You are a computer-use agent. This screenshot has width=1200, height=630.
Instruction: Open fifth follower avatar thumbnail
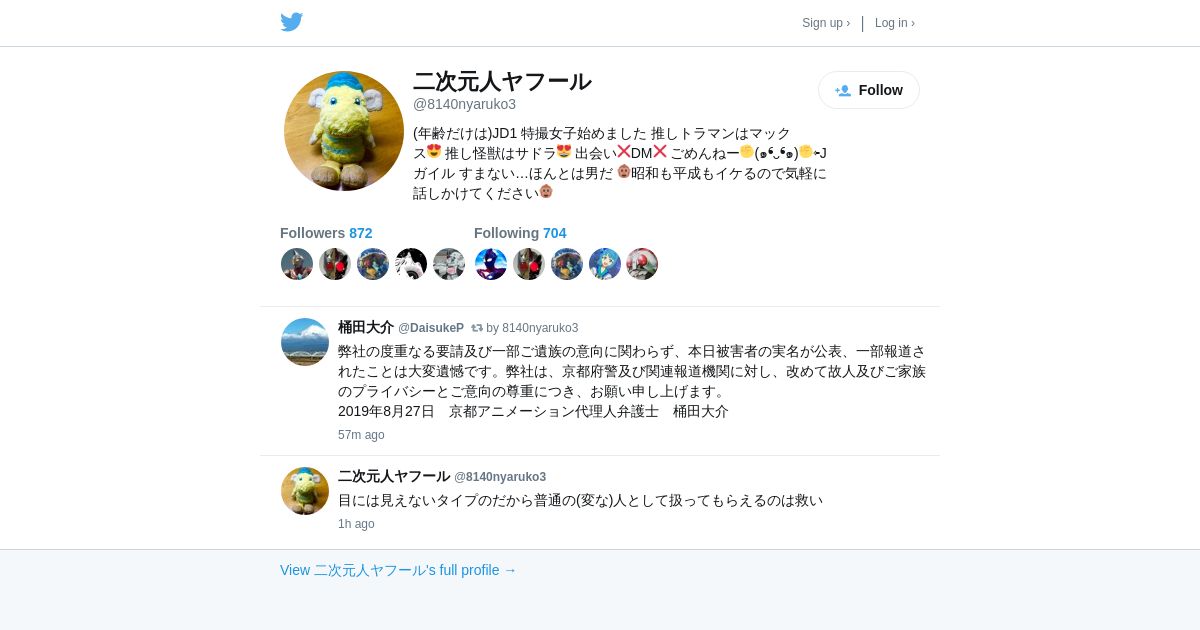pos(449,264)
